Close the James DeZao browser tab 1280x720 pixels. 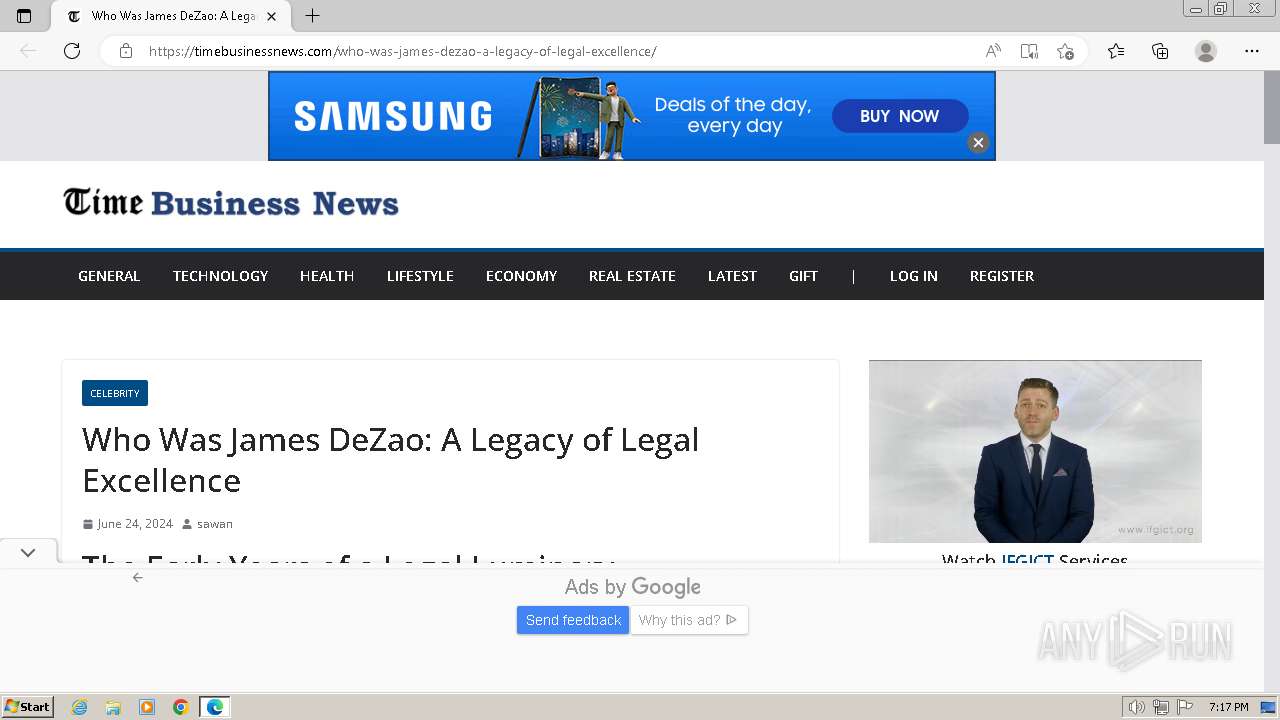point(271,16)
